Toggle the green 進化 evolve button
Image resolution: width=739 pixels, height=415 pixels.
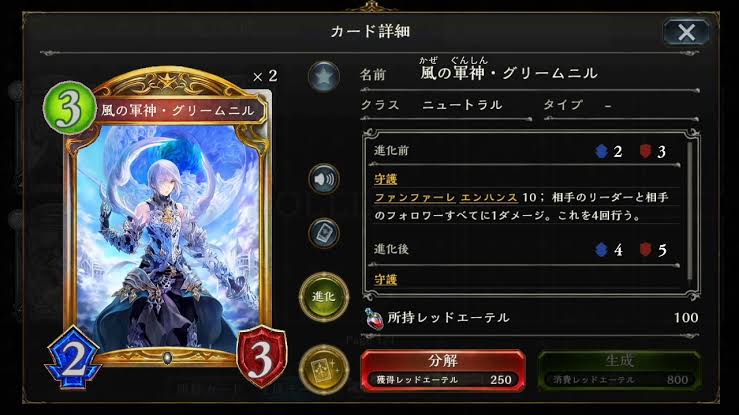324,297
